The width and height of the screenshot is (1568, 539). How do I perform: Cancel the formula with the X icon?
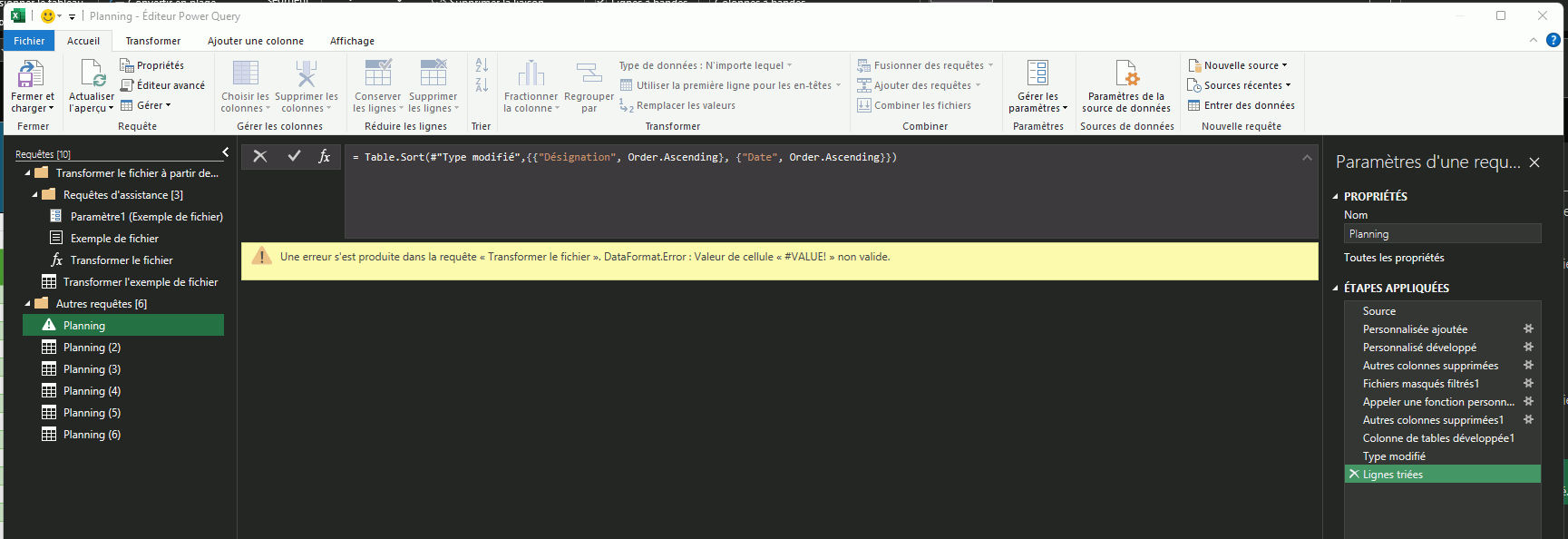pyautogui.click(x=260, y=156)
